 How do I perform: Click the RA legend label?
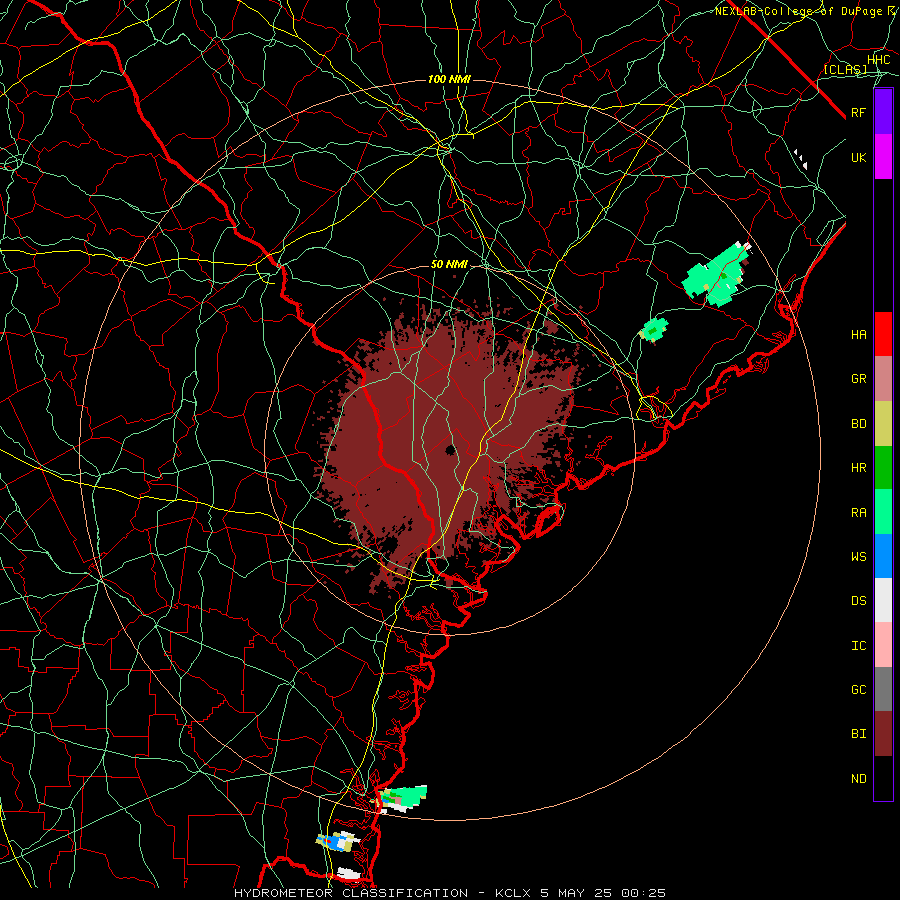click(858, 513)
